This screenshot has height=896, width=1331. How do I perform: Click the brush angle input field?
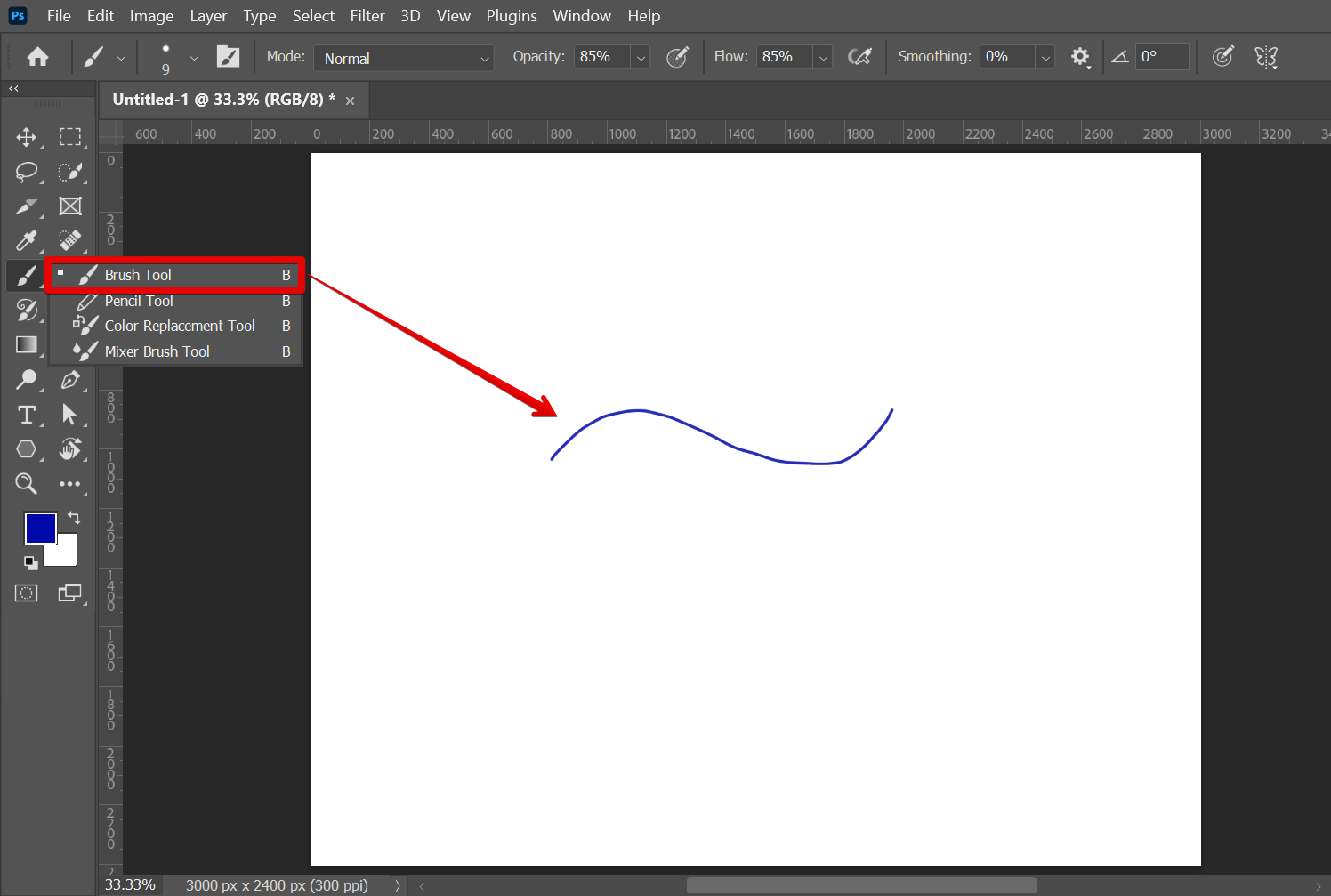coord(1162,57)
